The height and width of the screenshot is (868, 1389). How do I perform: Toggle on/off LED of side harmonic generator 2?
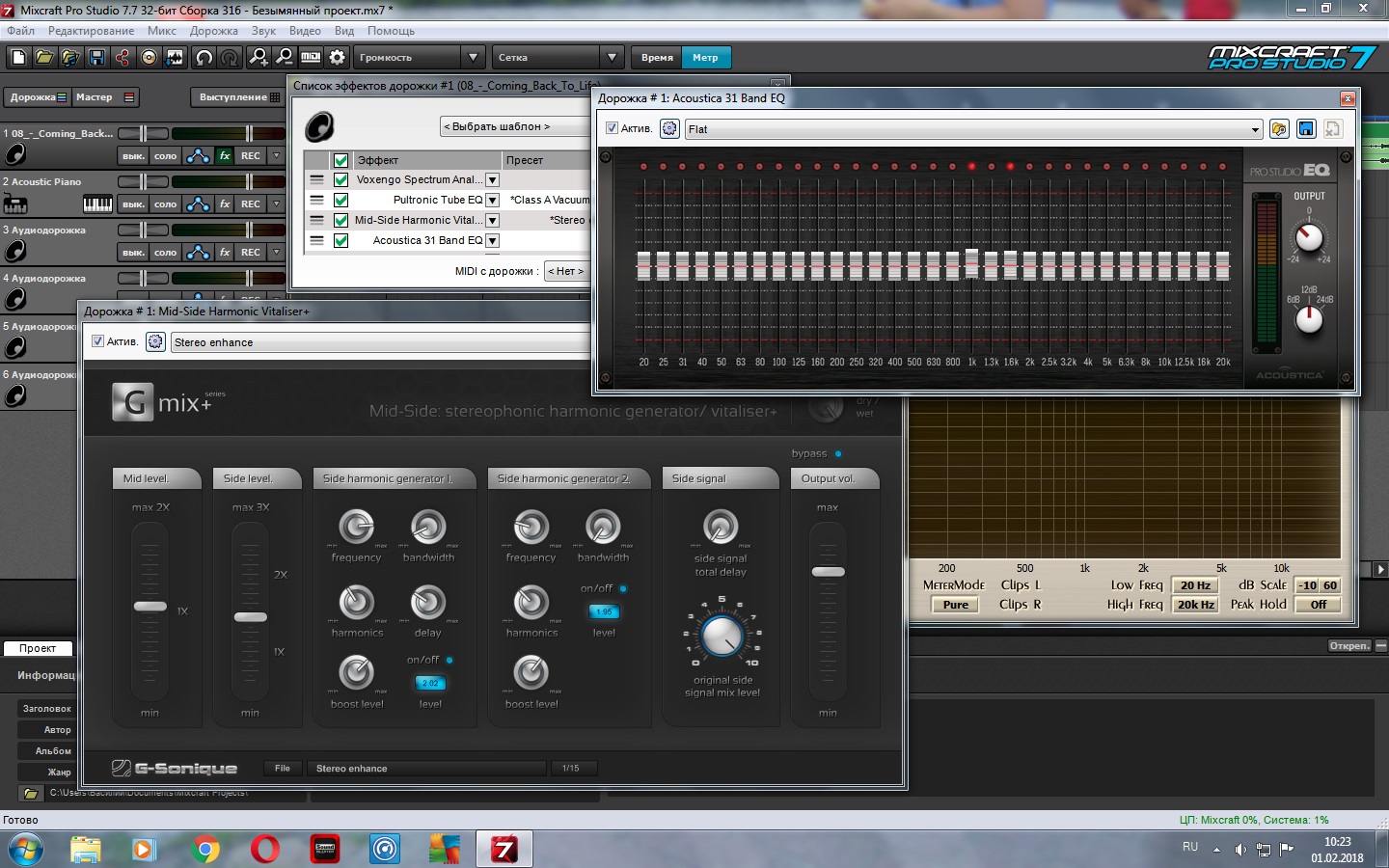[623, 588]
